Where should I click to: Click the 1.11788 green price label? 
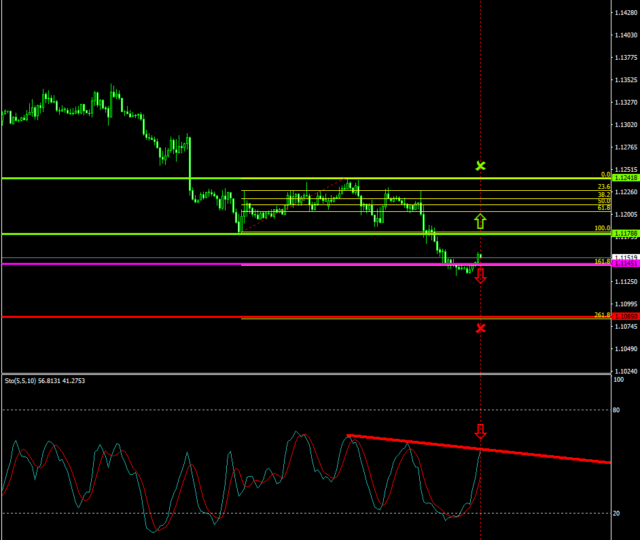tap(625, 234)
